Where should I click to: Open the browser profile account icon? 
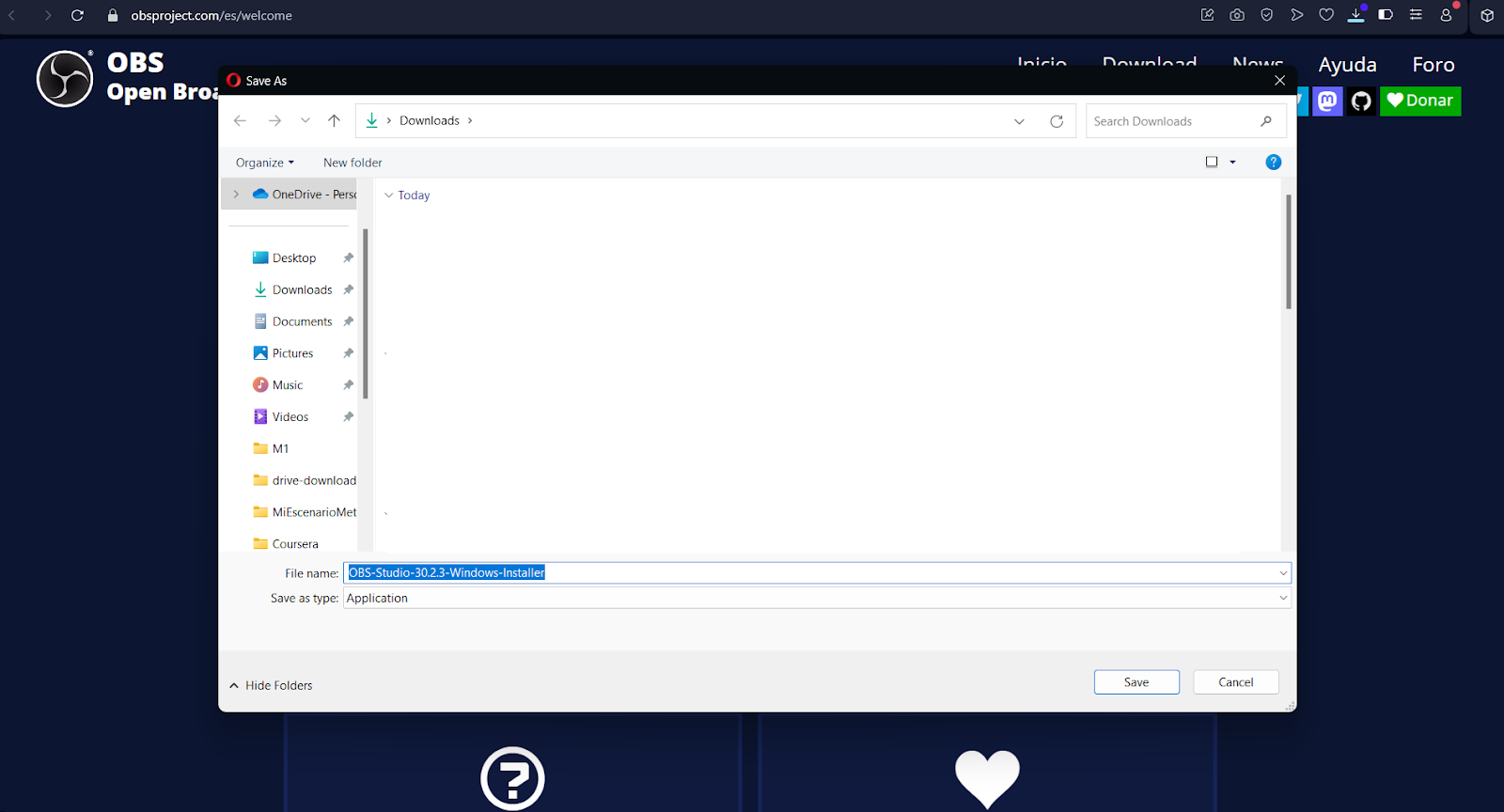click(1446, 15)
